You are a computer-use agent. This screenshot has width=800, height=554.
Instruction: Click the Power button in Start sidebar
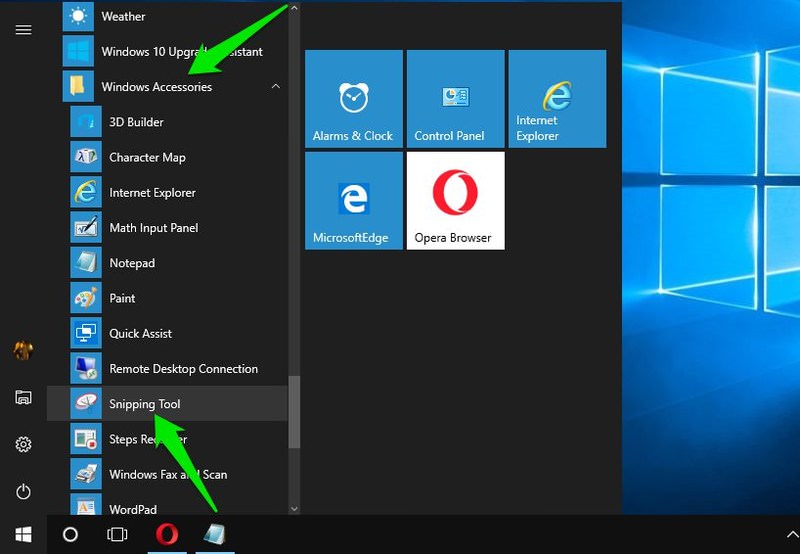click(x=23, y=492)
